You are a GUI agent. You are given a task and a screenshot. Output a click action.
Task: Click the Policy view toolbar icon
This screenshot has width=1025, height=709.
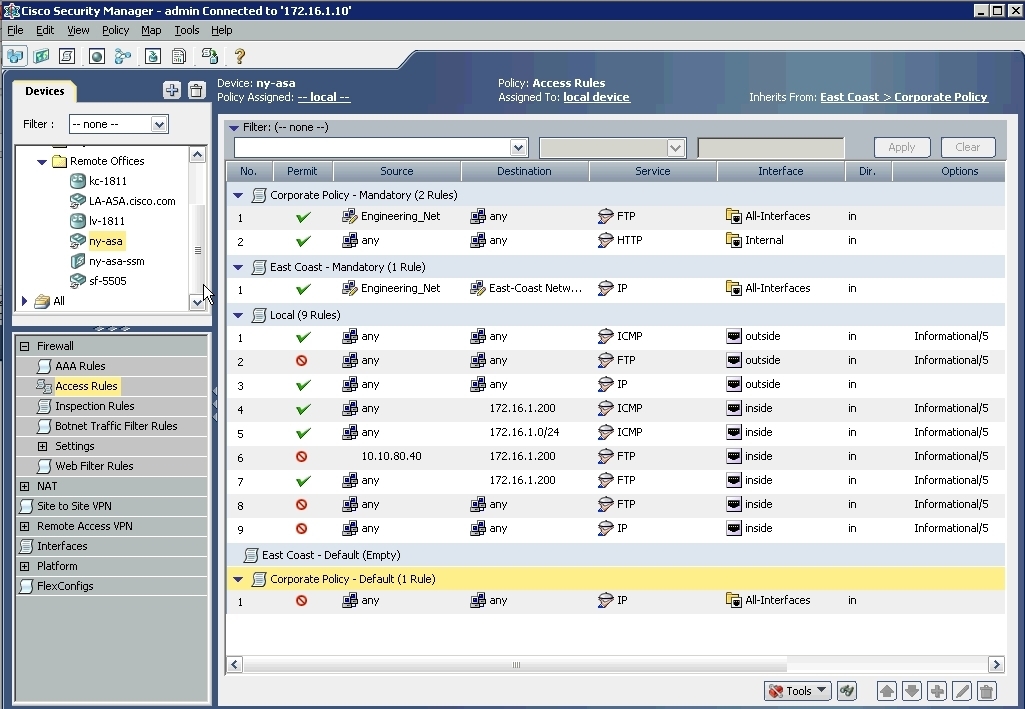[x=67, y=56]
